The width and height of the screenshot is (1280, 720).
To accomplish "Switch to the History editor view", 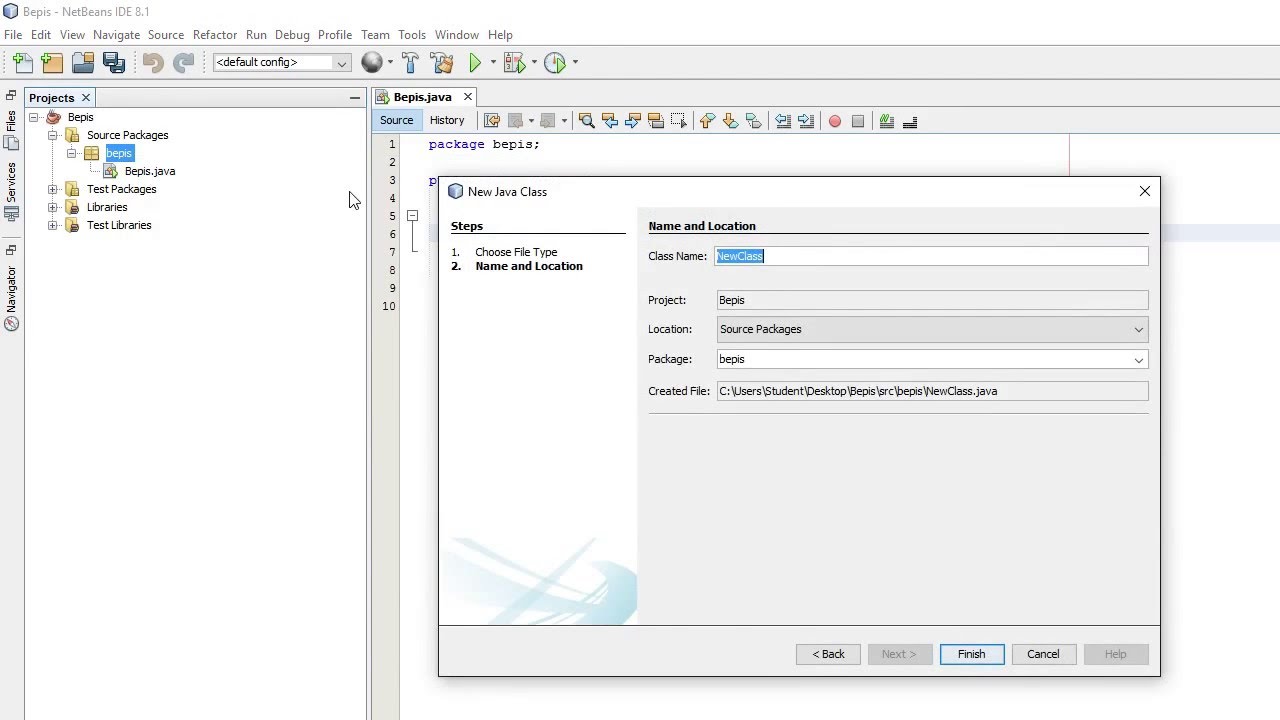I will pyautogui.click(x=447, y=120).
